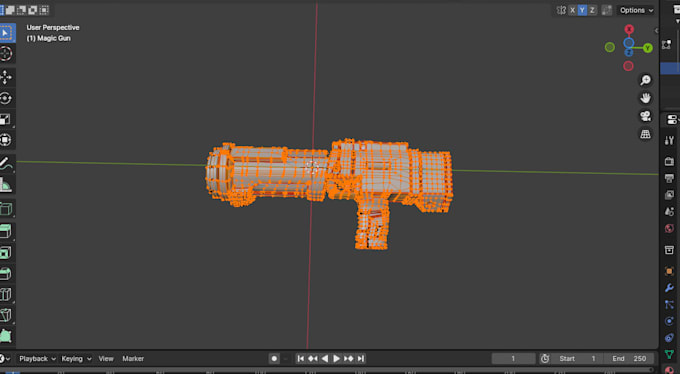Viewport: 680px width, 374px height.
Task: Open the Object Data mesh tab
Action: coord(669,354)
